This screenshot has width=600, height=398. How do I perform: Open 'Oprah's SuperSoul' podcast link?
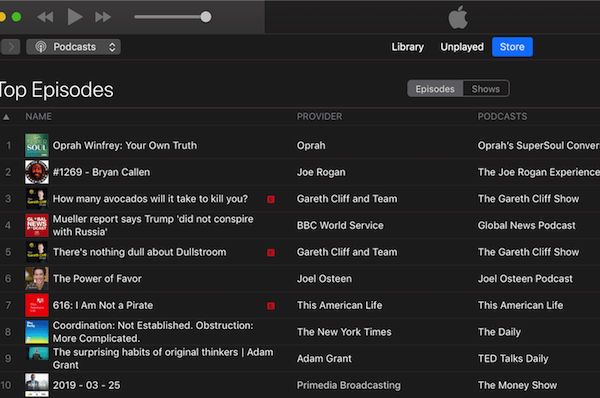click(538, 145)
